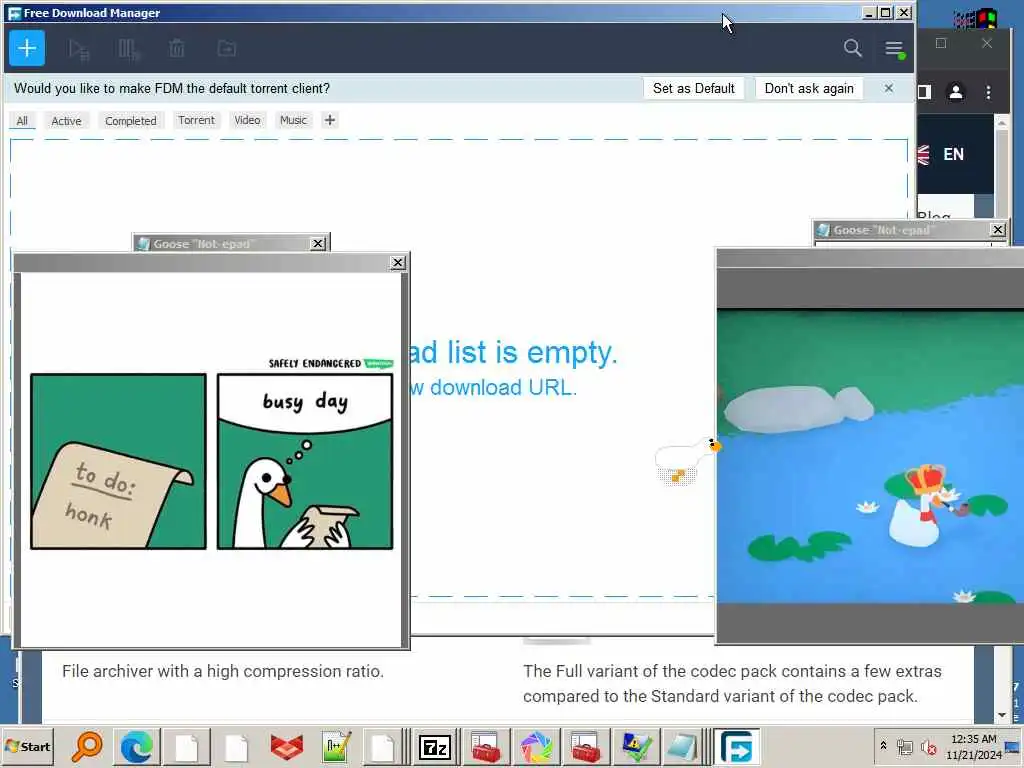Select the Active filter tab
Image resolution: width=1024 pixels, height=768 pixels.
66,121
